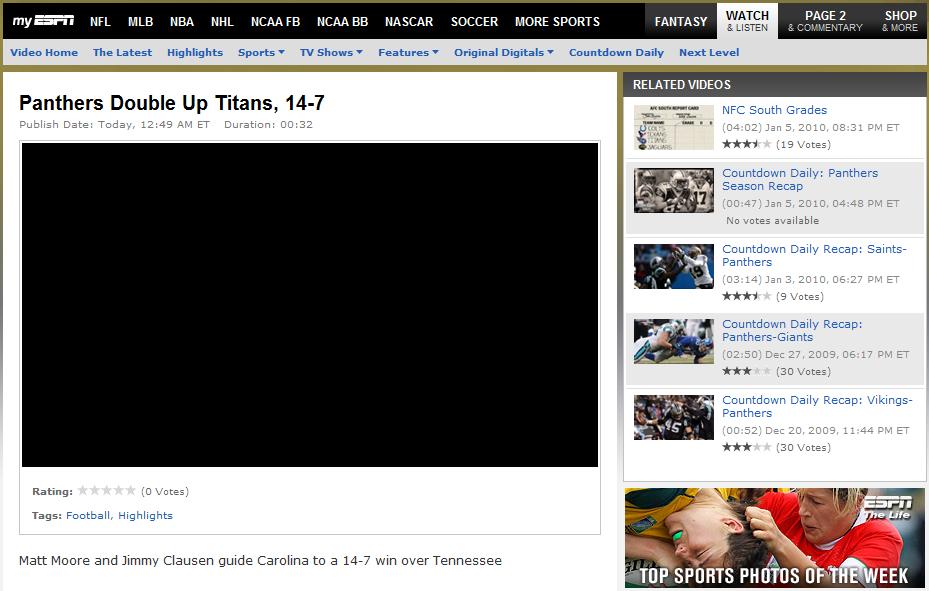Open the MORE SPORTS menu
The image size is (929, 591).
558,22
